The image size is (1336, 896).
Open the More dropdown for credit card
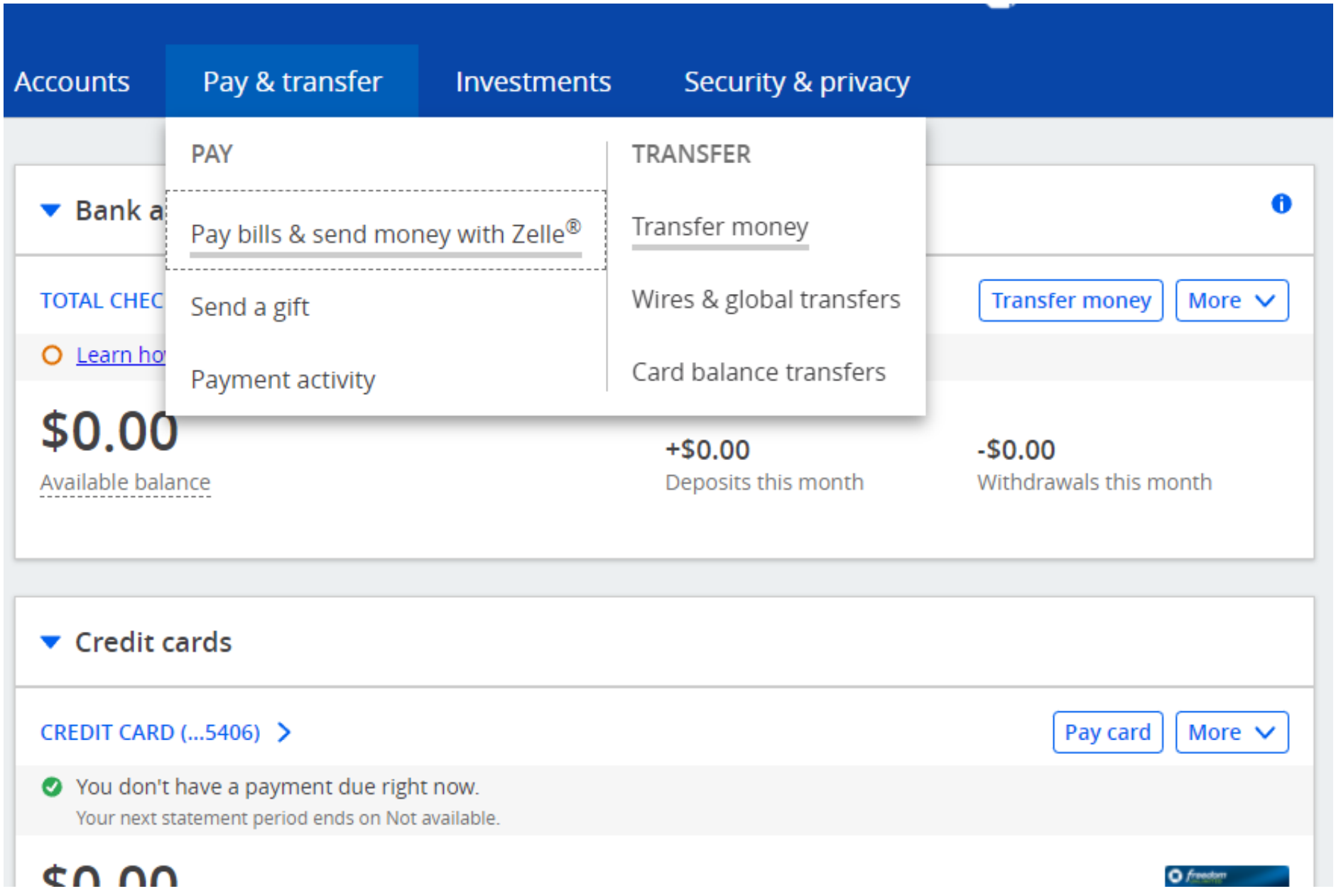pyautogui.click(x=1231, y=732)
